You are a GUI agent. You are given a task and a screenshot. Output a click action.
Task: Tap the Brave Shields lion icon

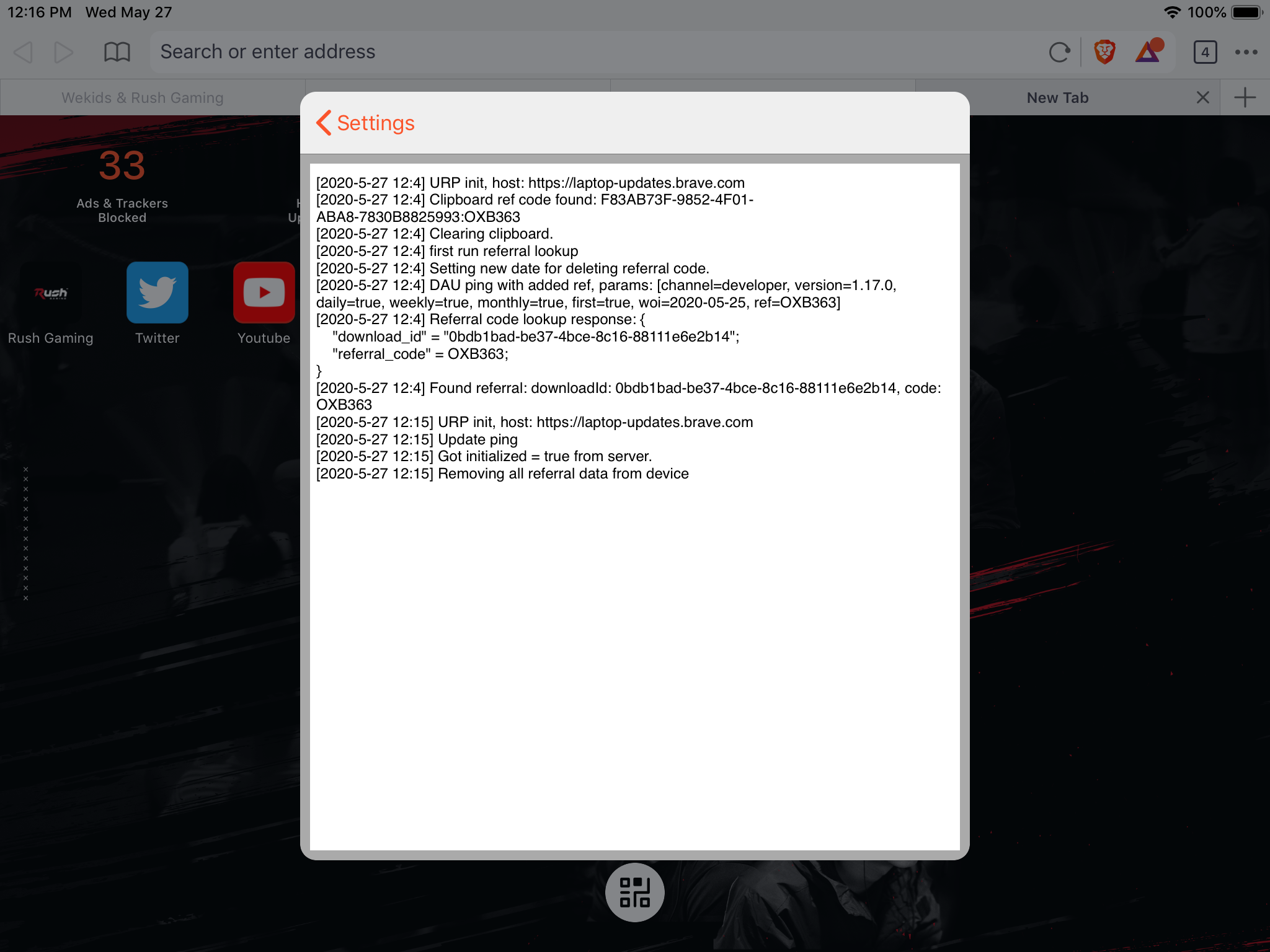[1104, 52]
